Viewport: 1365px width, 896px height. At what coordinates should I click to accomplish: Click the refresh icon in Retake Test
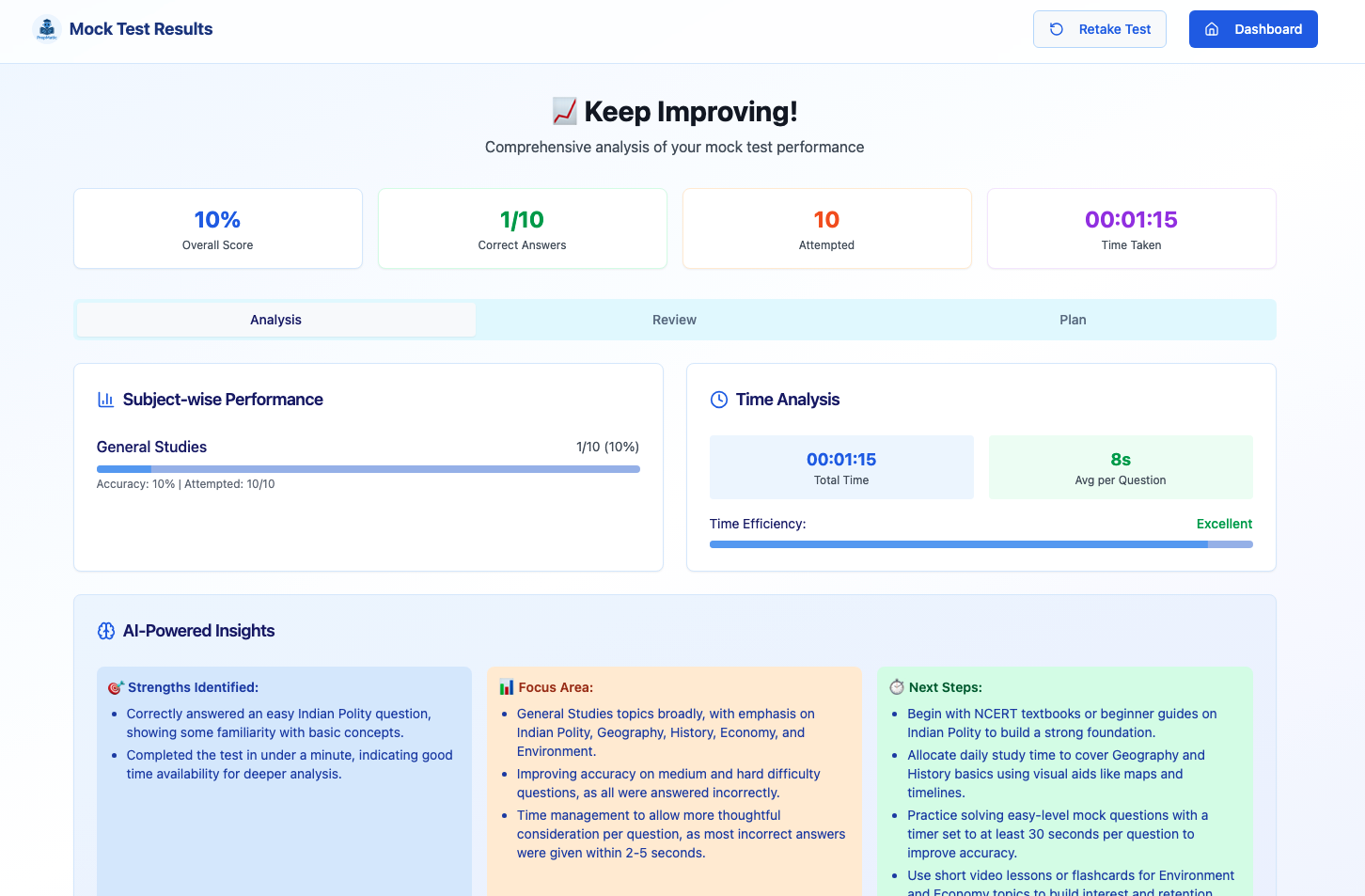1057,29
